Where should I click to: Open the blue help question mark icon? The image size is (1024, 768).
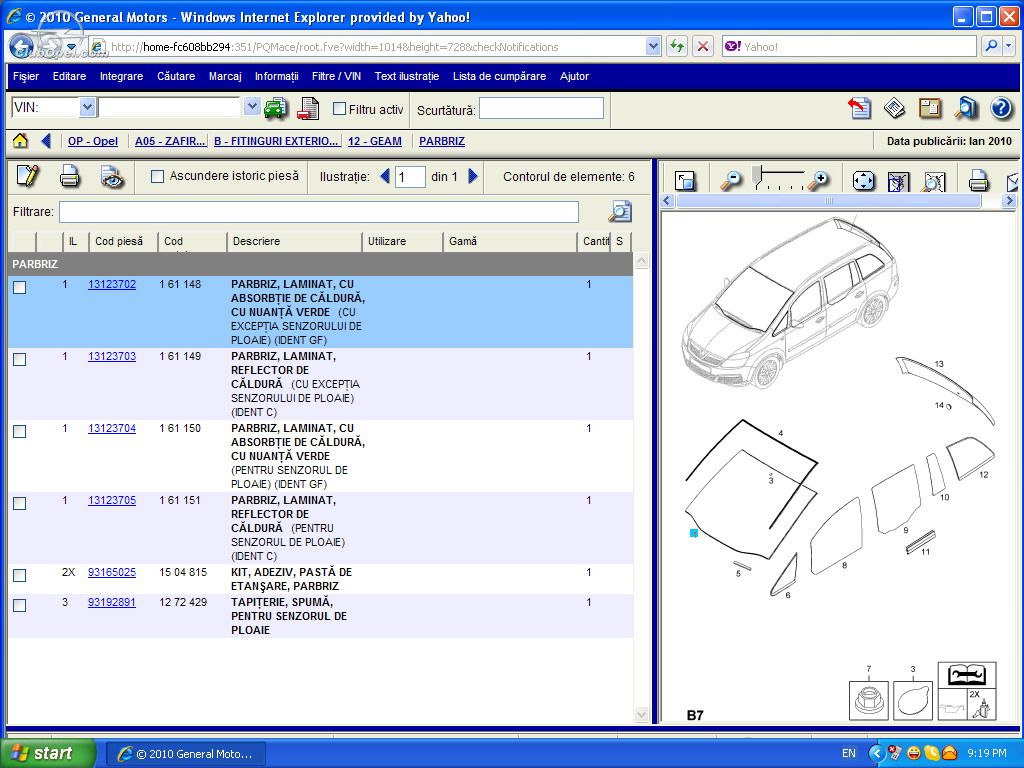(x=1001, y=108)
